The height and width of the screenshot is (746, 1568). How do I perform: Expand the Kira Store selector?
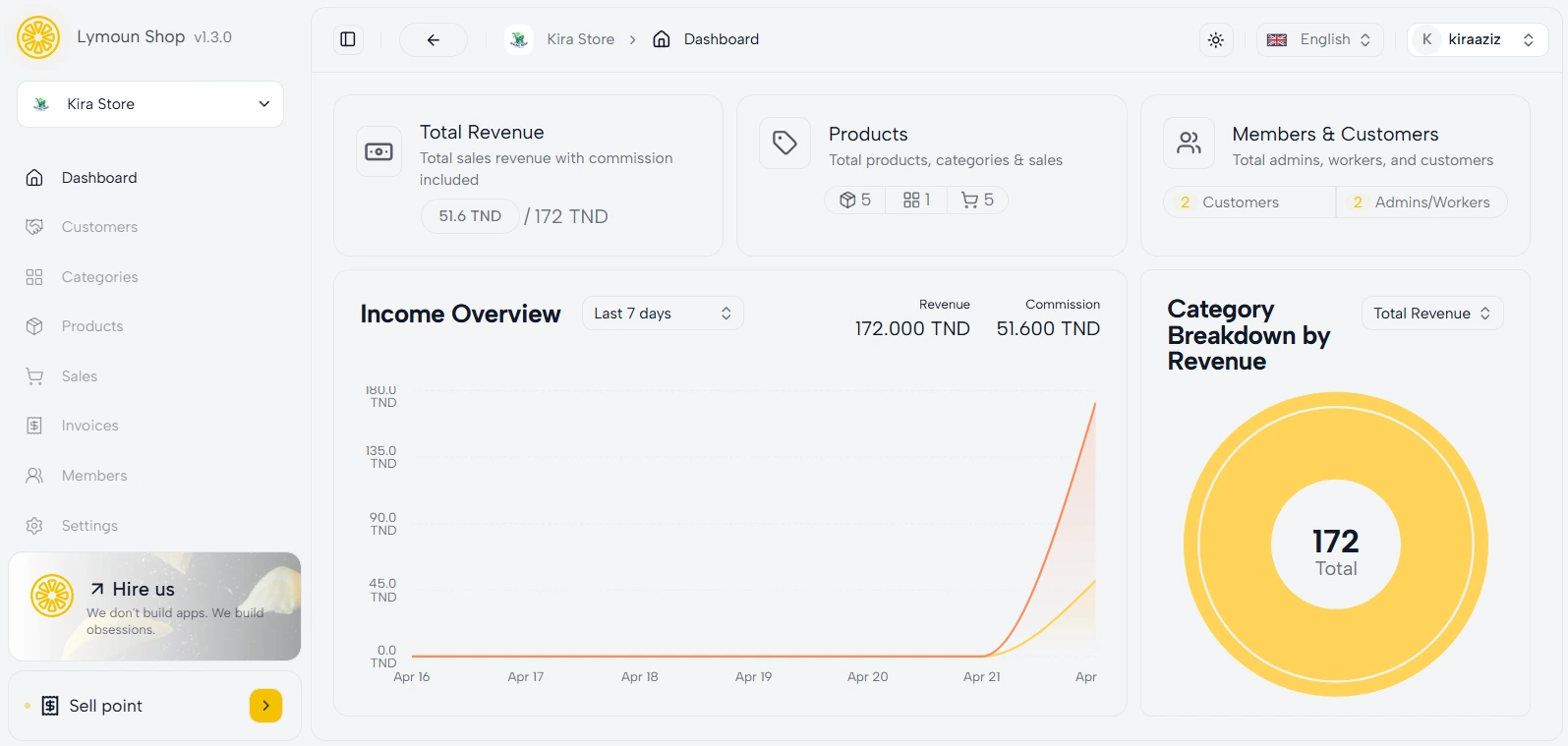(150, 104)
